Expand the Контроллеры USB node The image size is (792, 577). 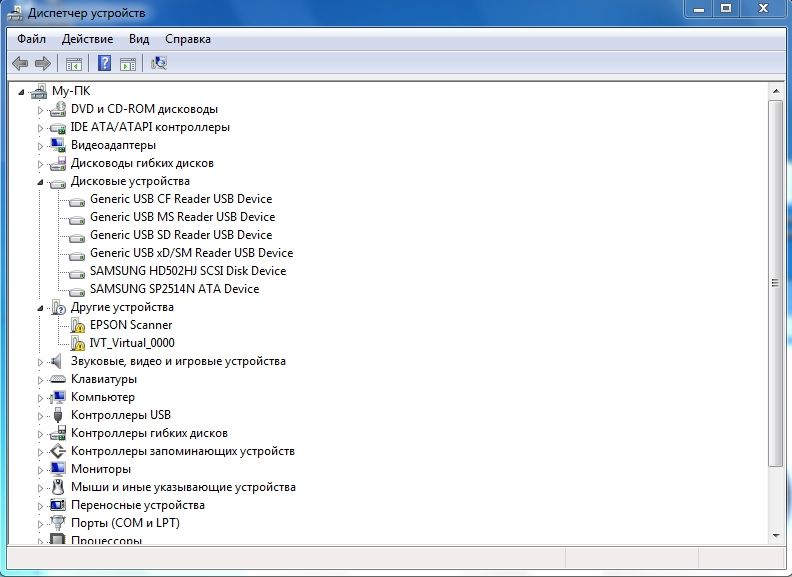(x=40, y=416)
